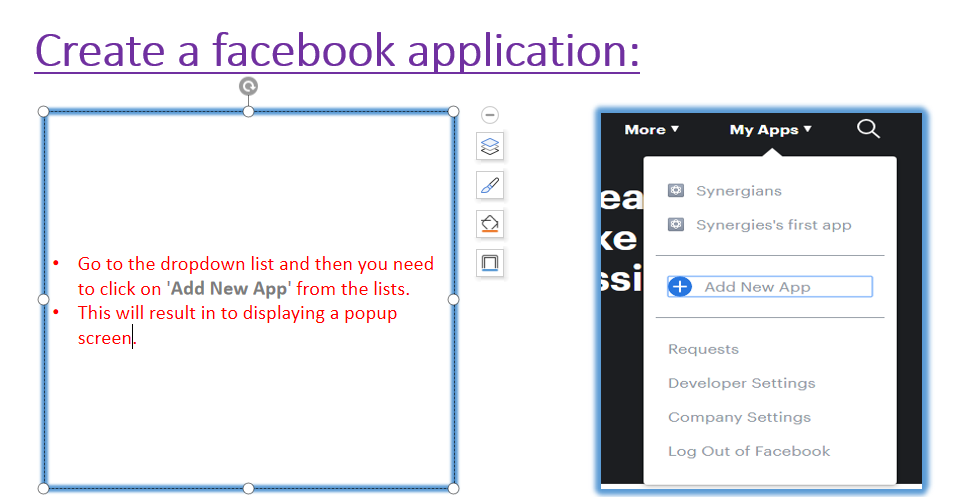Click the slide title 'Create a facebook application:'

click(337, 50)
